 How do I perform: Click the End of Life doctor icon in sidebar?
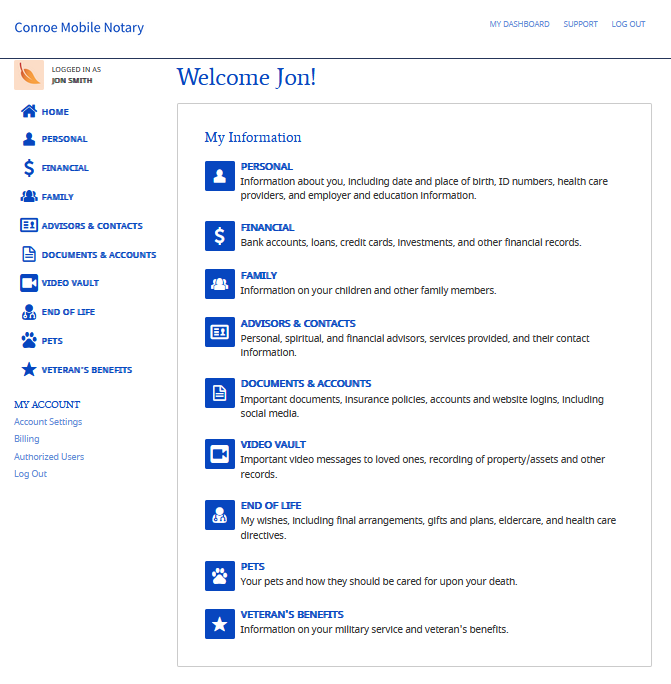pos(29,312)
